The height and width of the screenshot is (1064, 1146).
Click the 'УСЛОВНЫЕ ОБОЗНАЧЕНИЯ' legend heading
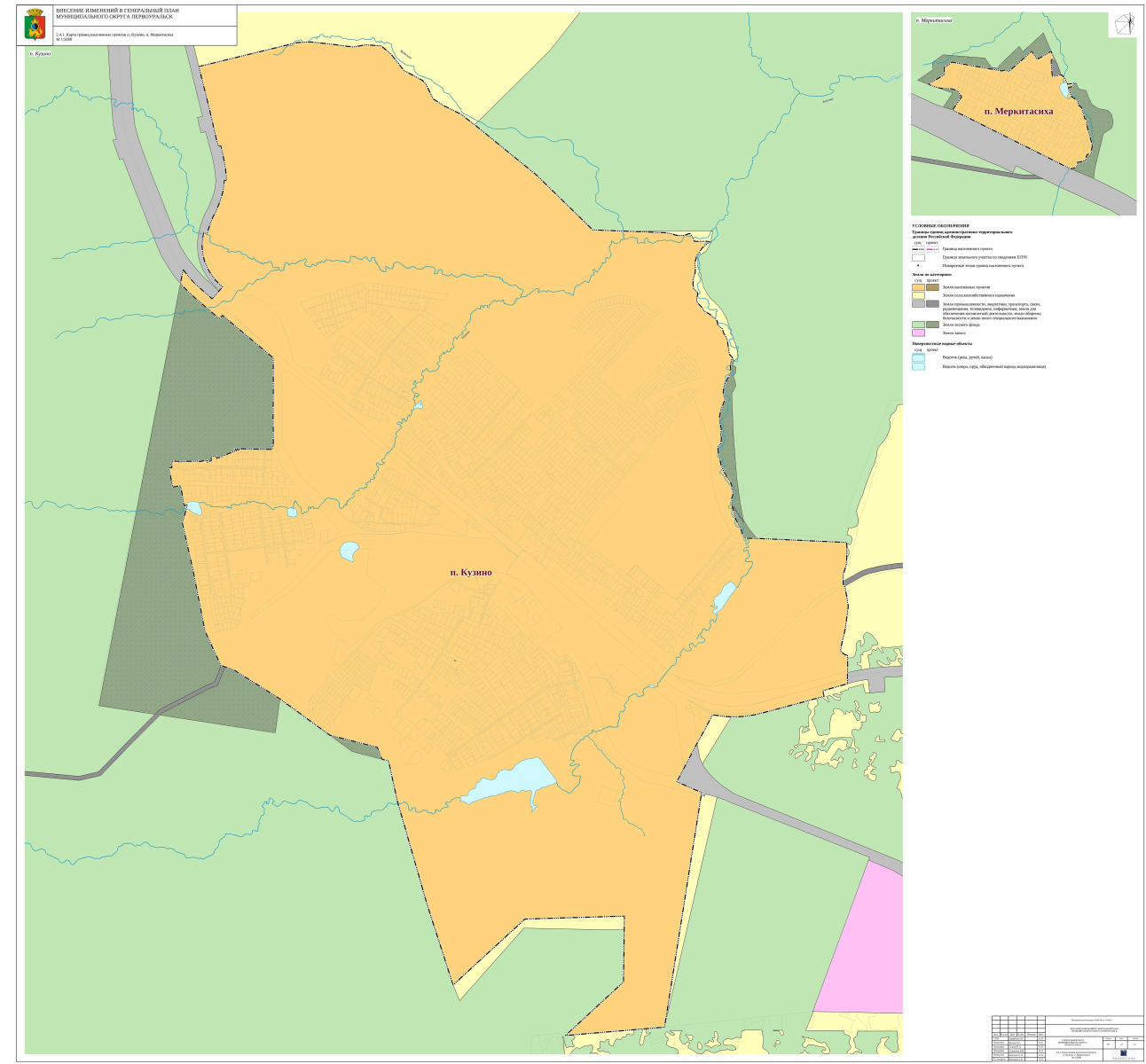[x=940, y=226]
